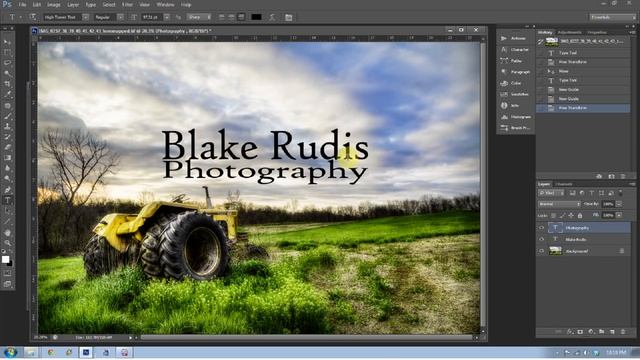
Task: Enable right align text option
Action: (x=241, y=17)
